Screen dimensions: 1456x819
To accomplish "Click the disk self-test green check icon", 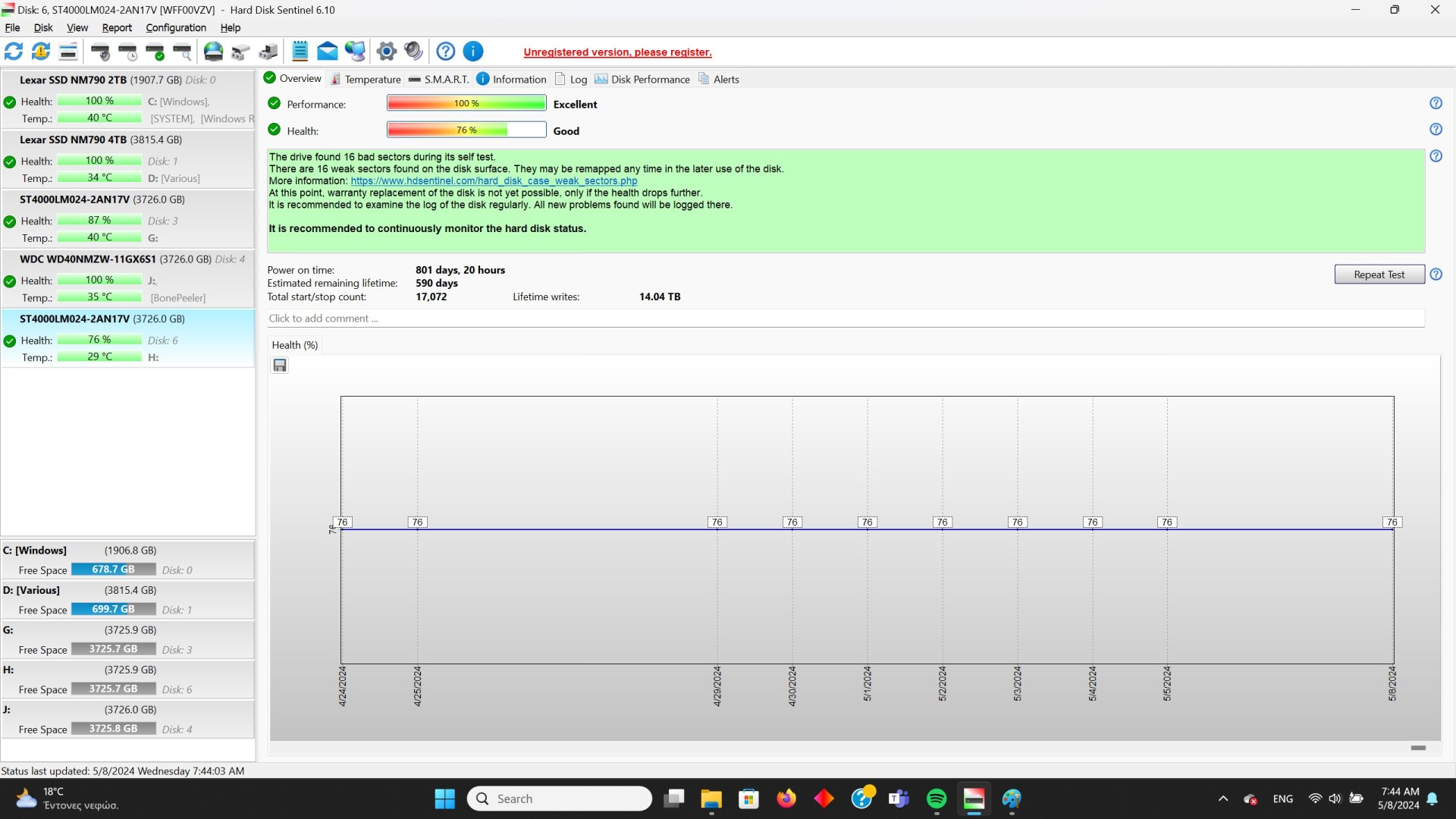I will [x=155, y=52].
